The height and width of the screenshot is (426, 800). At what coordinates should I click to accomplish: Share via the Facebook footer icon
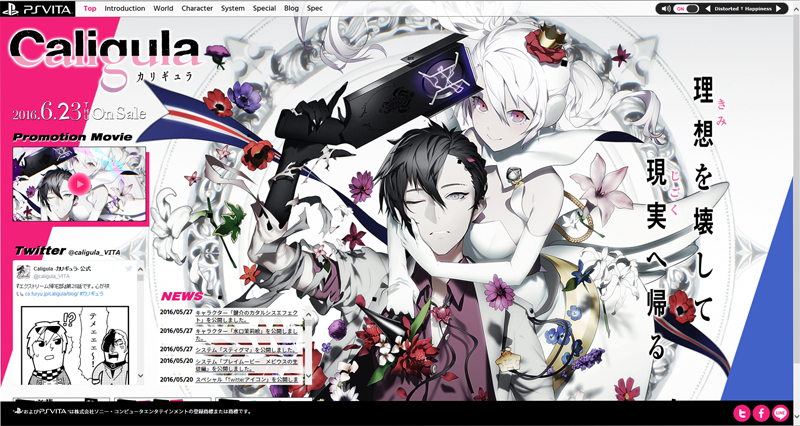point(761,413)
